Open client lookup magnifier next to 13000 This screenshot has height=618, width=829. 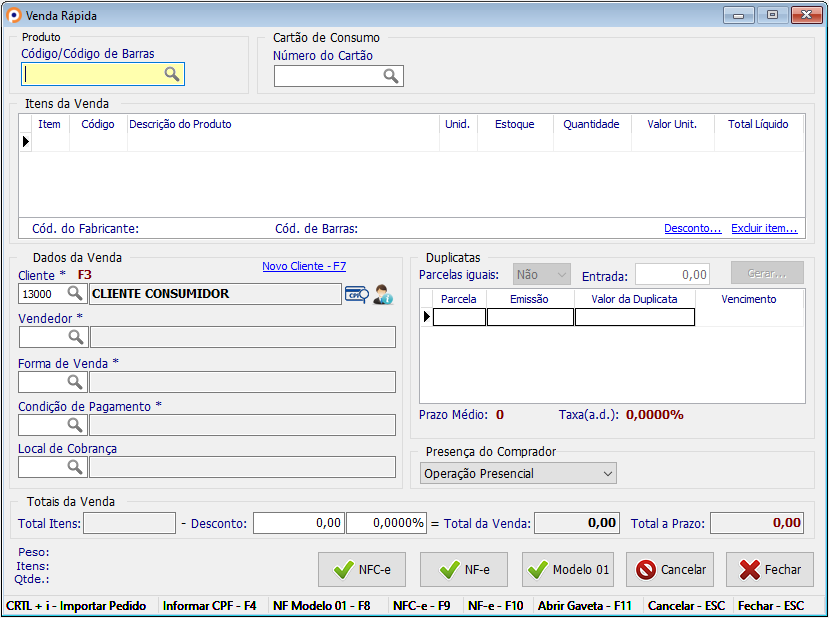75,294
